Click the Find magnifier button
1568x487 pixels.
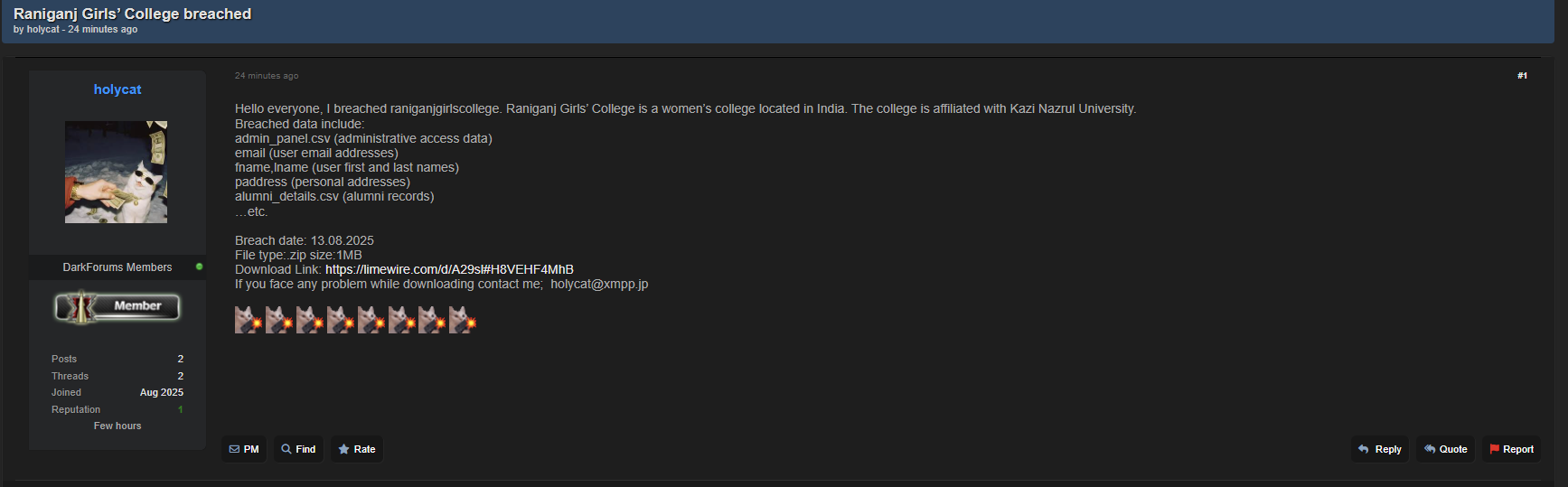click(298, 449)
